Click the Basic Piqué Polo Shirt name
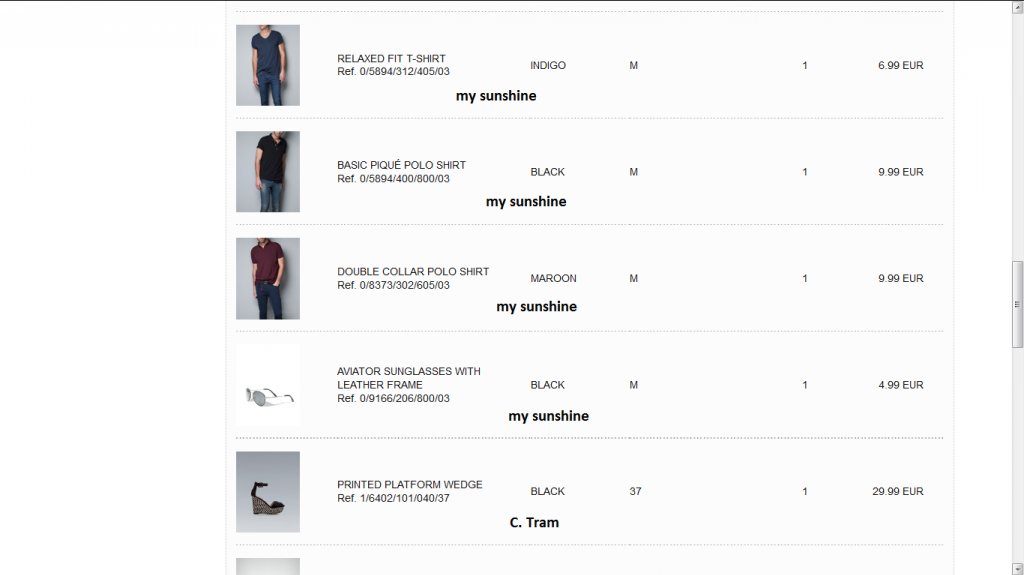This screenshot has height=575, width=1024. (401, 165)
